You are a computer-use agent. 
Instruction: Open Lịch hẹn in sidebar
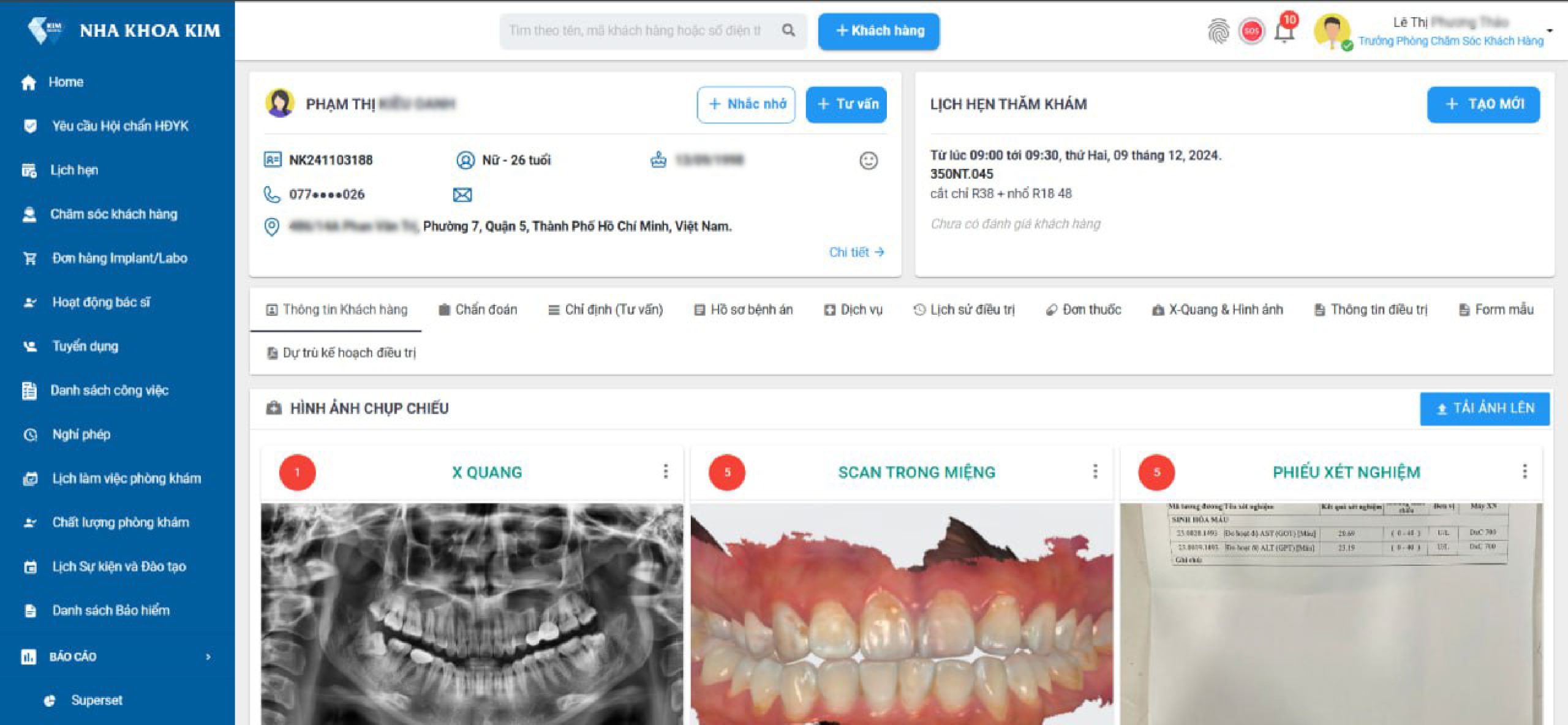73,170
